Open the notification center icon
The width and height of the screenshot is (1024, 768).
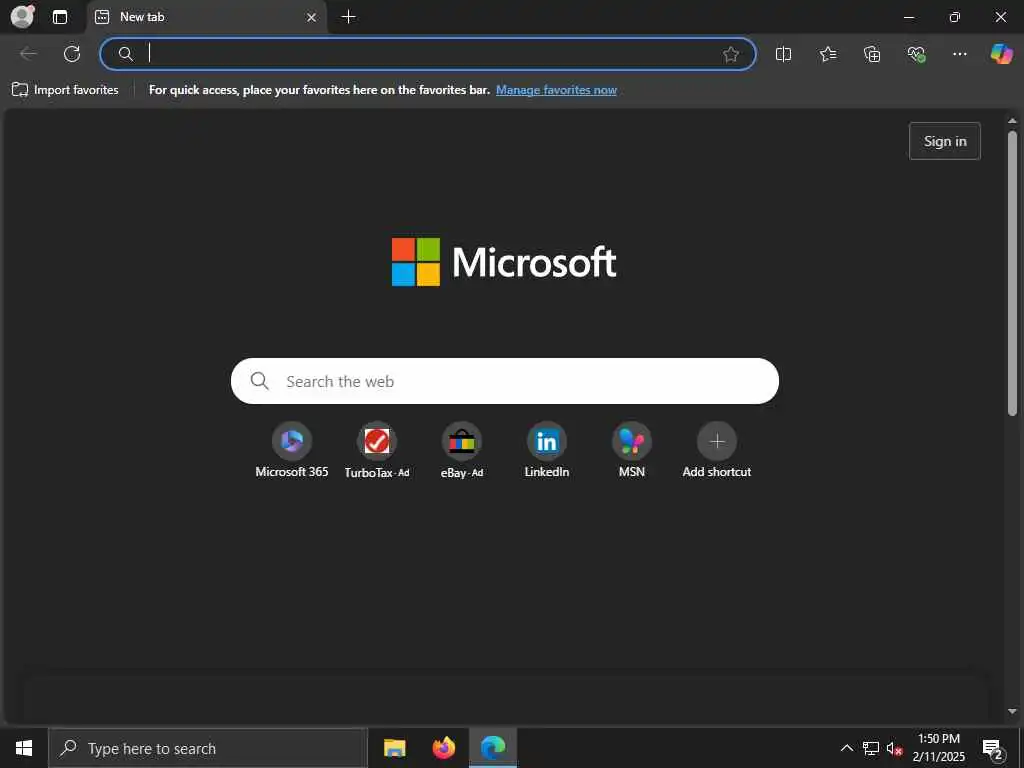point(993,749)
